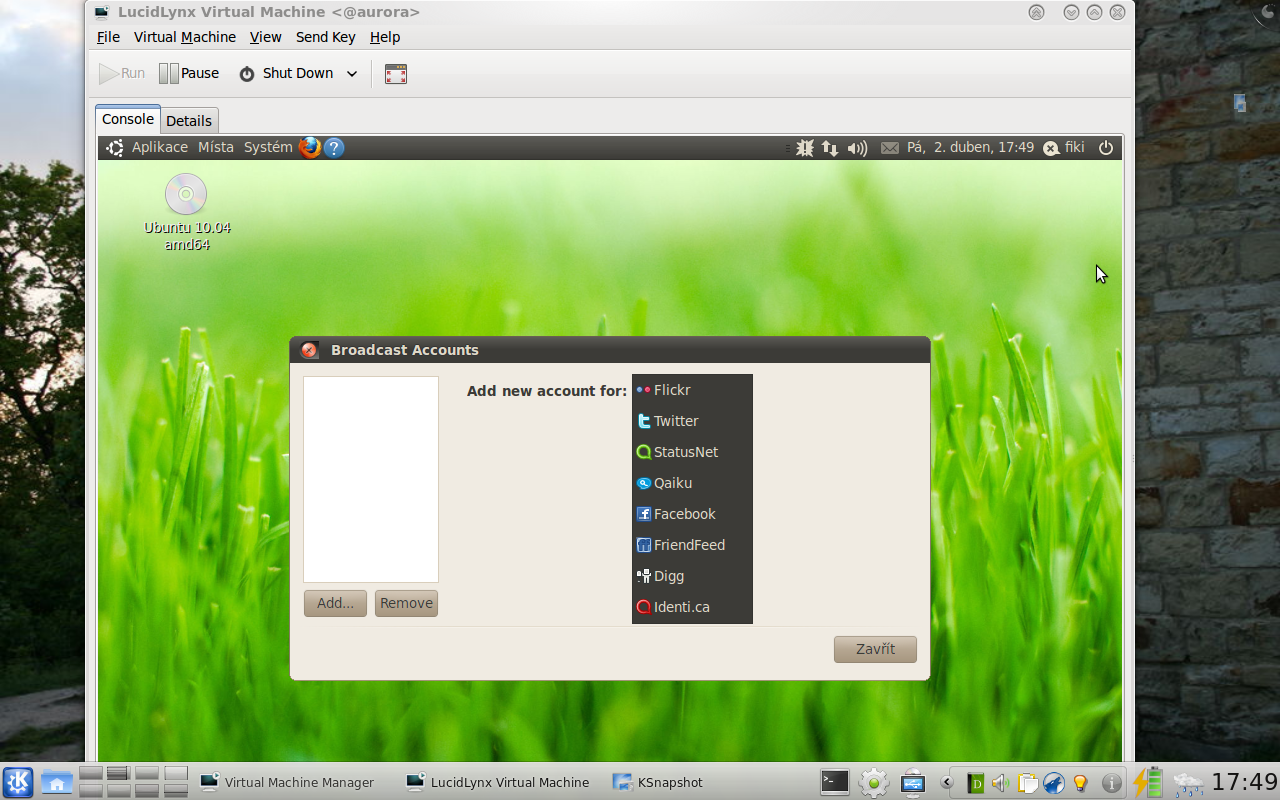Open the View menu

coord(265,37)
